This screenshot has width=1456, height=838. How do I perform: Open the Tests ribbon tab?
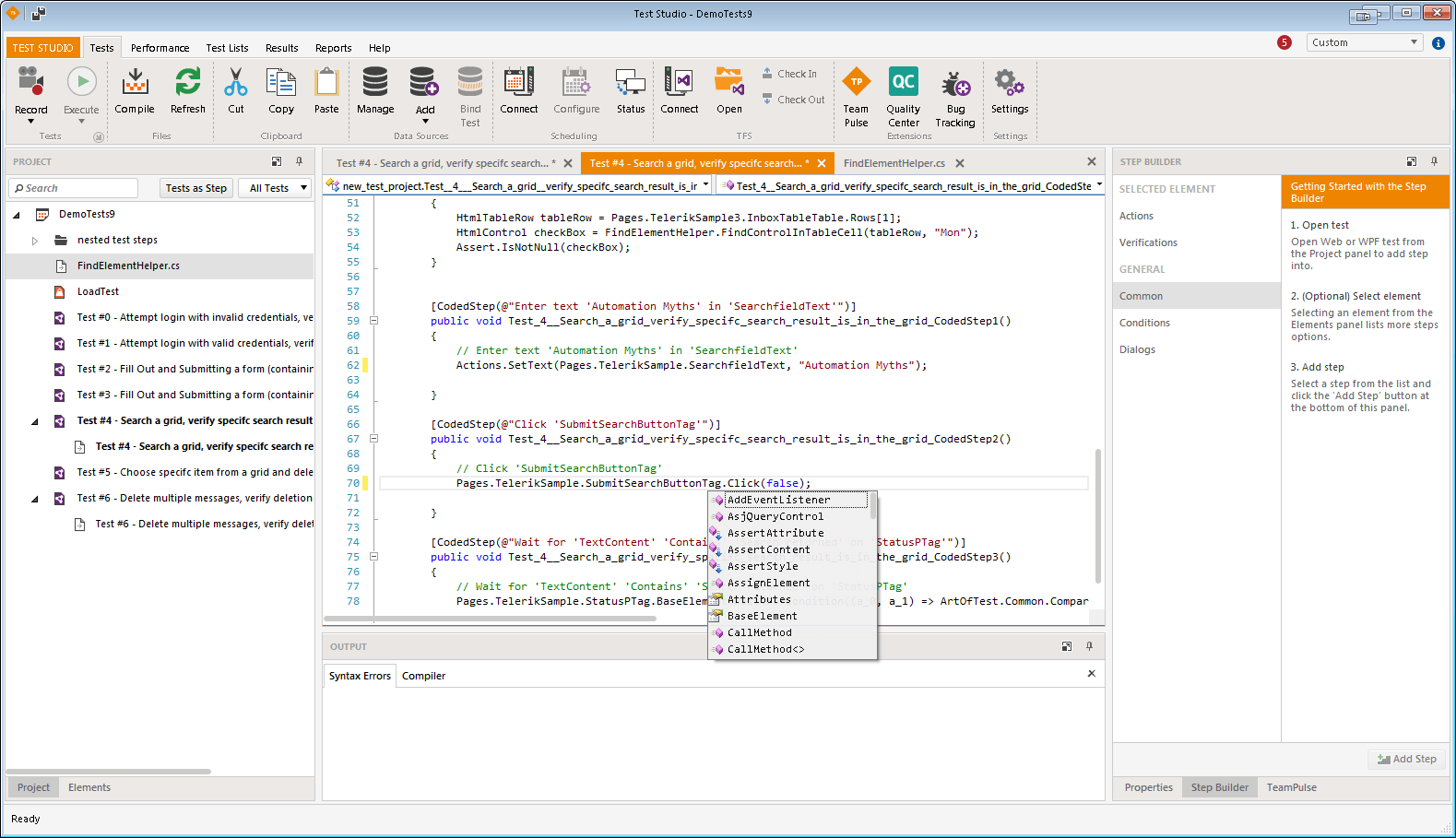click(x=101, y=48)
